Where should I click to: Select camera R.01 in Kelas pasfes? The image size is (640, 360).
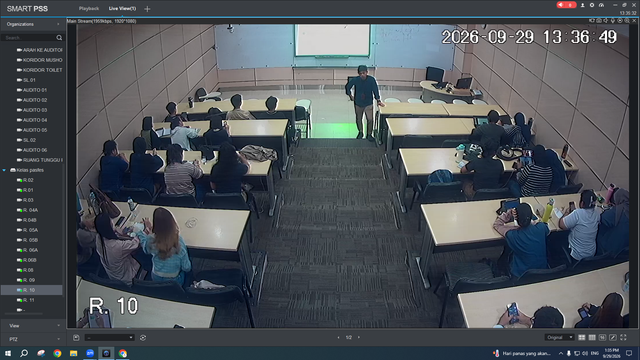pyautogui.click(x=25, y=190)
